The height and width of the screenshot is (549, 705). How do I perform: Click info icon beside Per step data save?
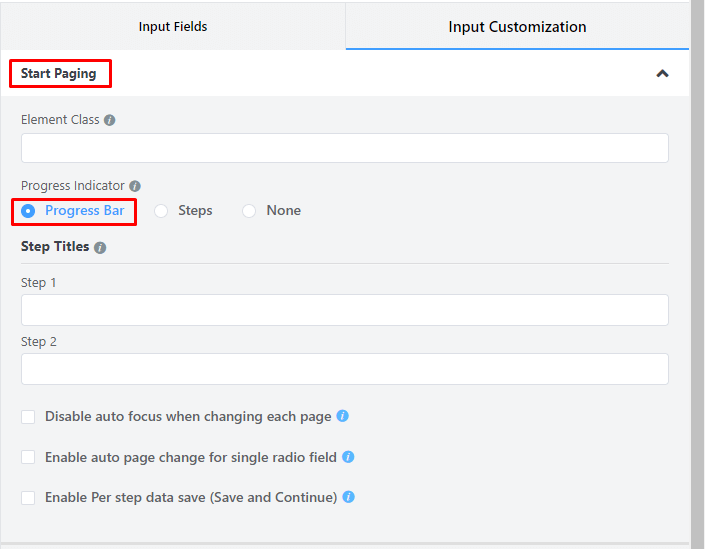[x=349, y=497]
